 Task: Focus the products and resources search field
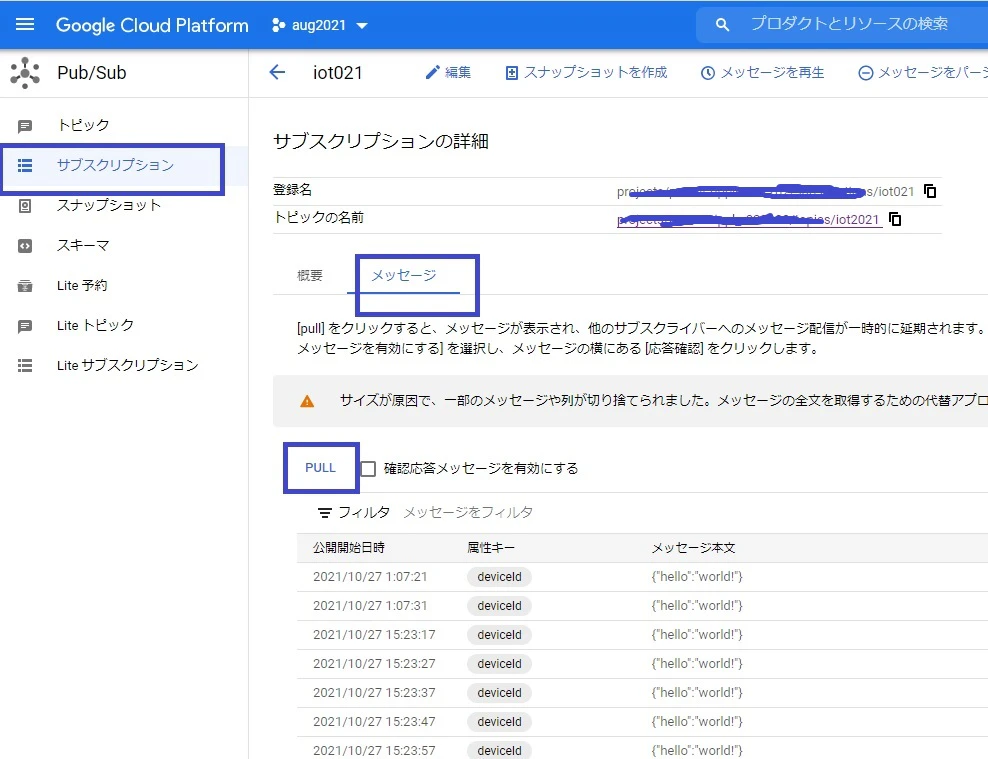(x=849, y=24)
